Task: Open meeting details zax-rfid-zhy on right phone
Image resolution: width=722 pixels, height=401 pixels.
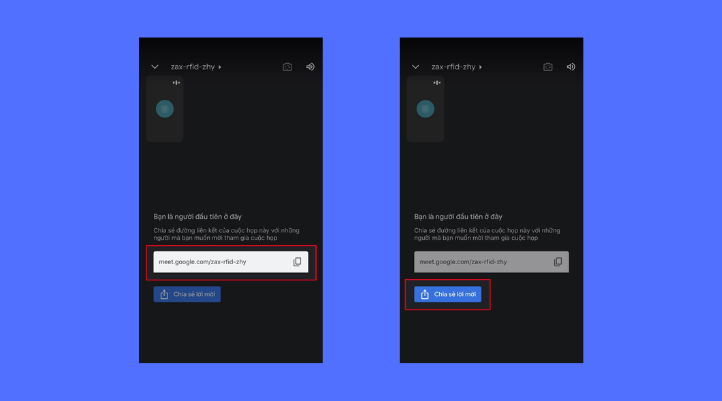Action: 456,67
